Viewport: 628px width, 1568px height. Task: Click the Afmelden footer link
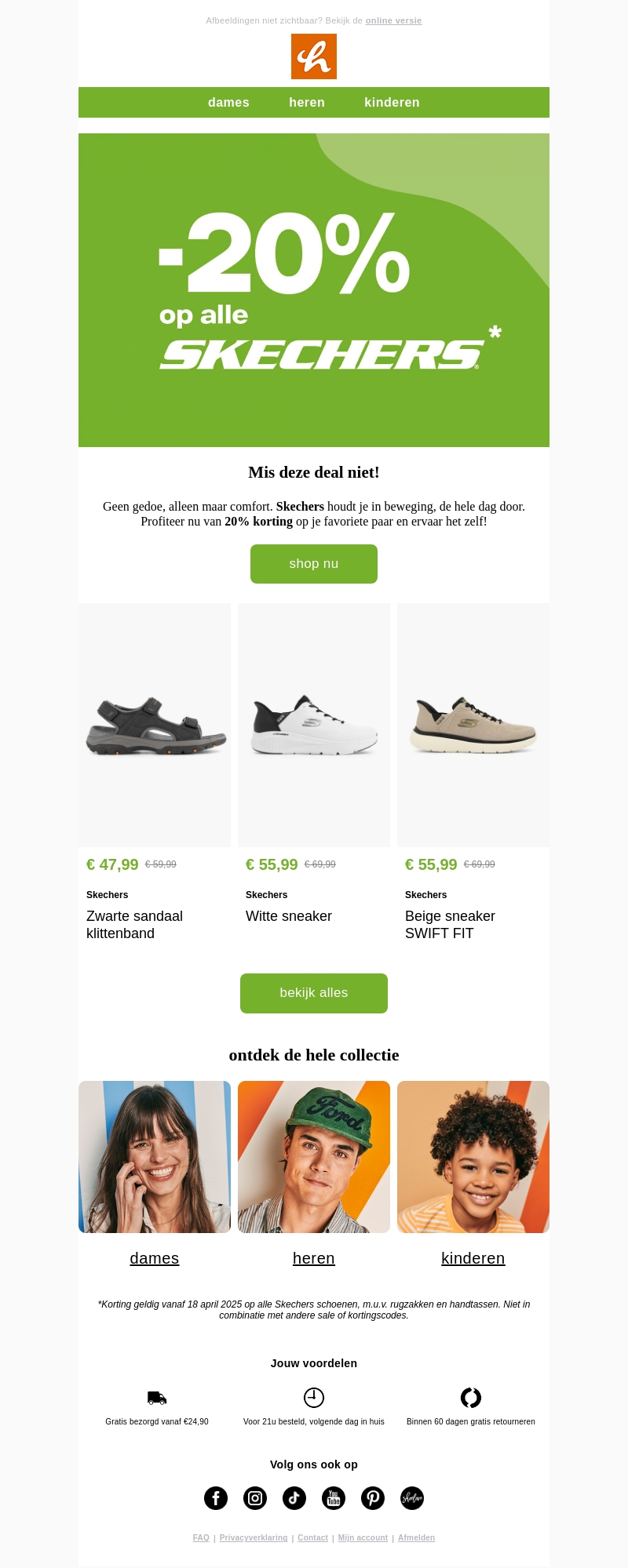(x=416, y=1538)
